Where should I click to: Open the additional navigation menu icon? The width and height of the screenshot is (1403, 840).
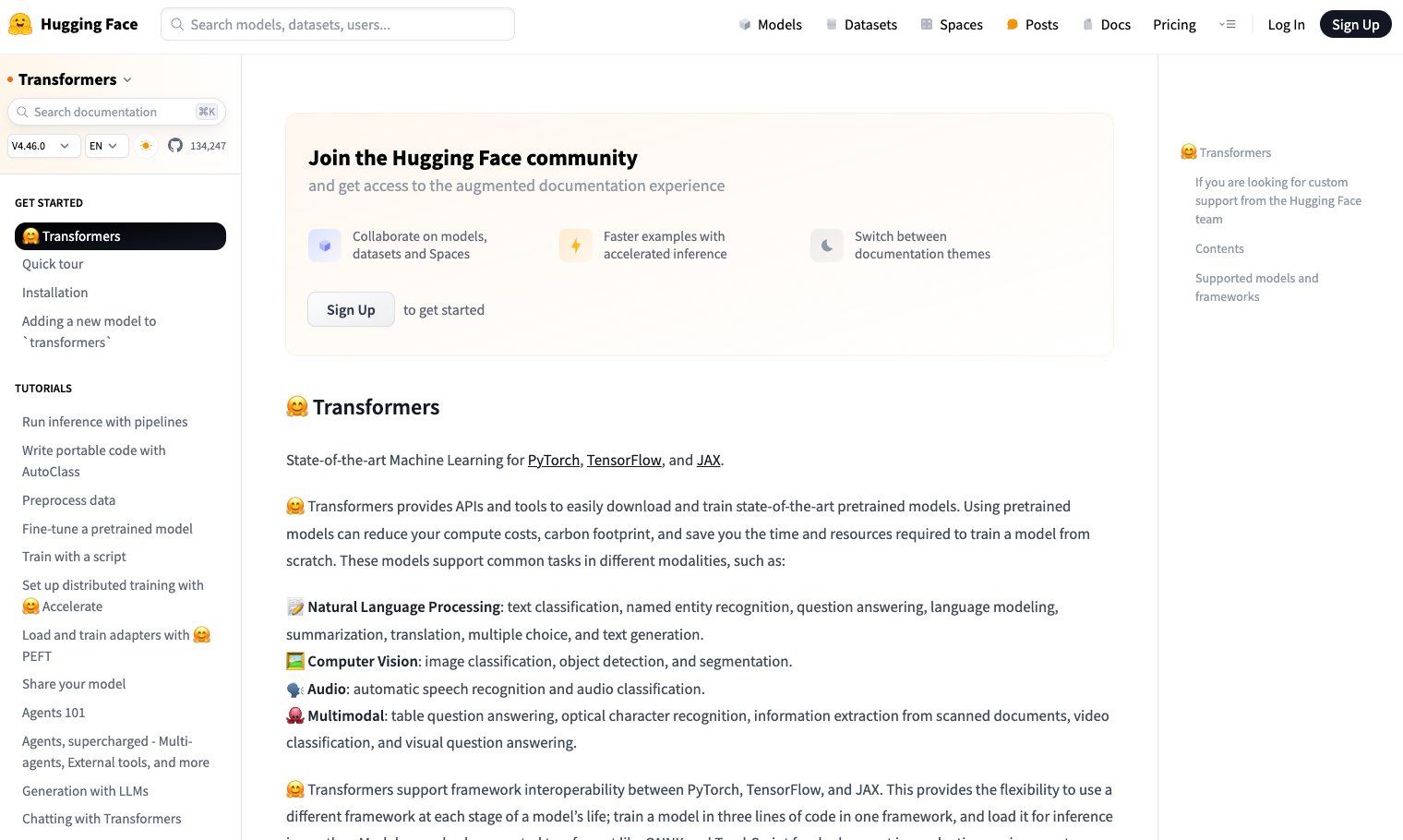[x=1228, y=25]
